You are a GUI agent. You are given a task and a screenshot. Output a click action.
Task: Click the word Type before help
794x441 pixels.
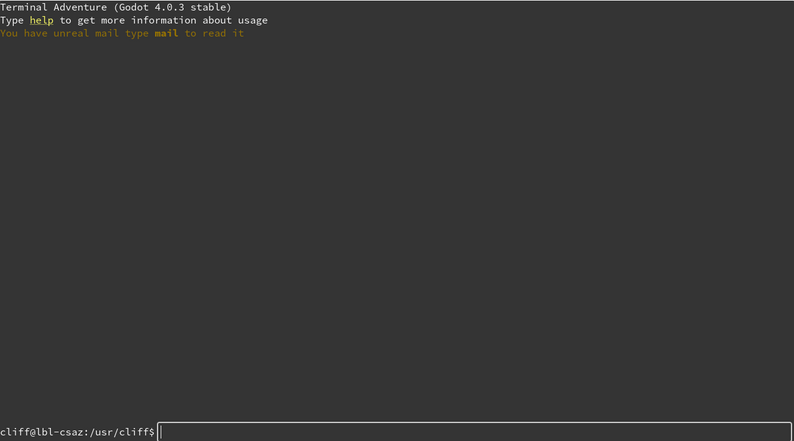[x=12, y=20]
